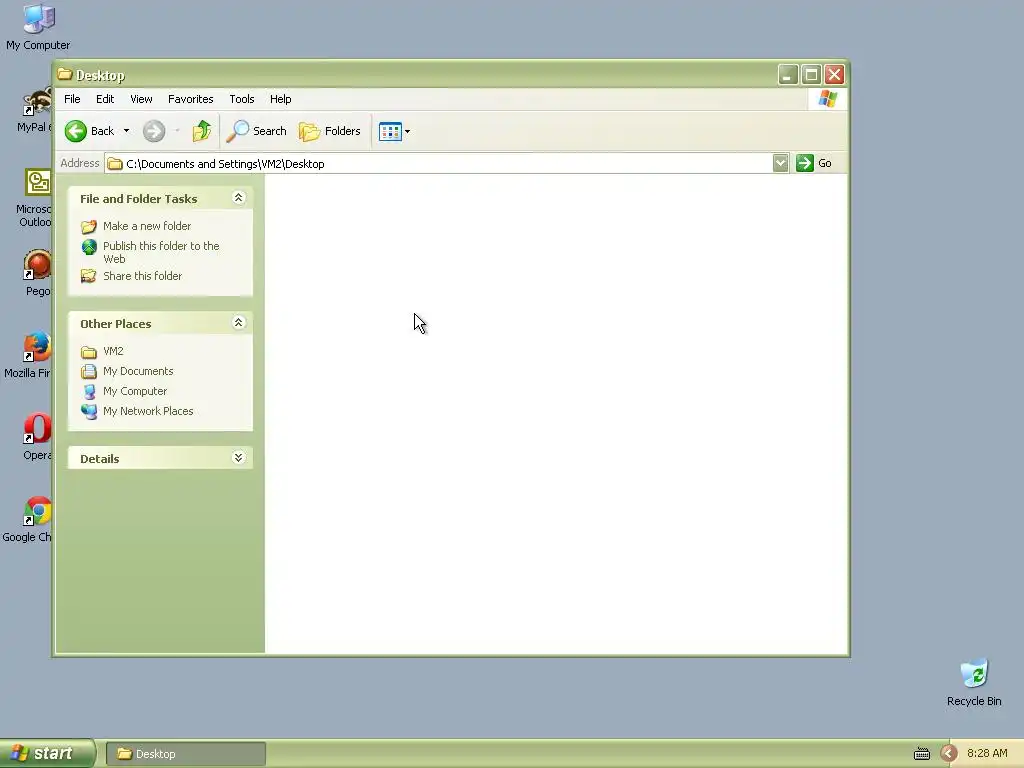1024x768 pixels.
Task: Click the Desktop window title bar folder icon
Action: pyautogui.click(x=65, y=74)
